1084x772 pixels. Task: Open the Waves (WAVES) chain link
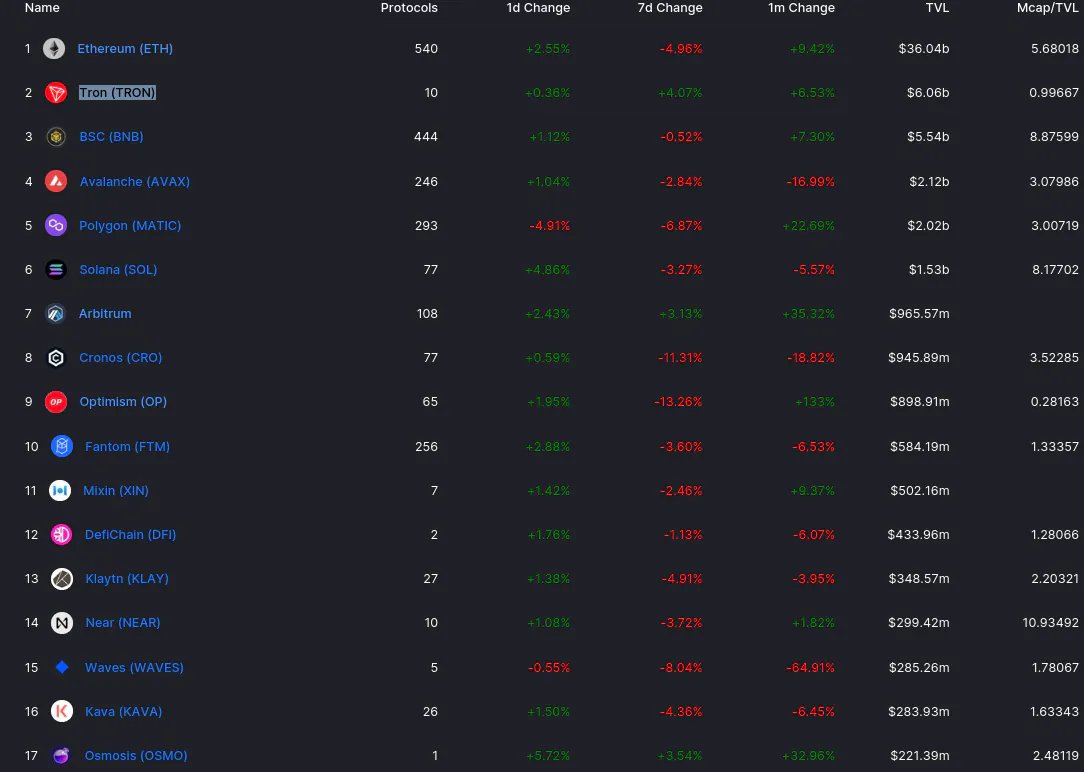pyautogui.click(x=134, y=667)
